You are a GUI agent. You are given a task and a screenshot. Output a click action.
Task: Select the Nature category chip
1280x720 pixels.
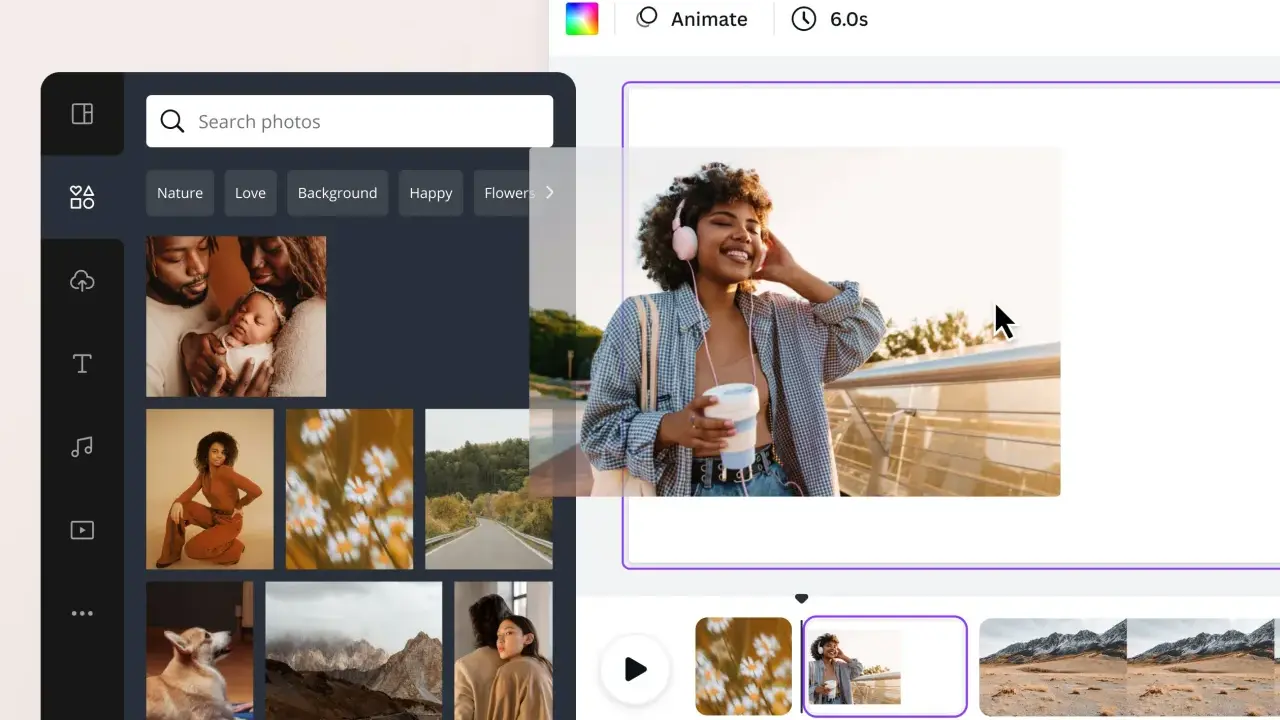coord(180,193)
